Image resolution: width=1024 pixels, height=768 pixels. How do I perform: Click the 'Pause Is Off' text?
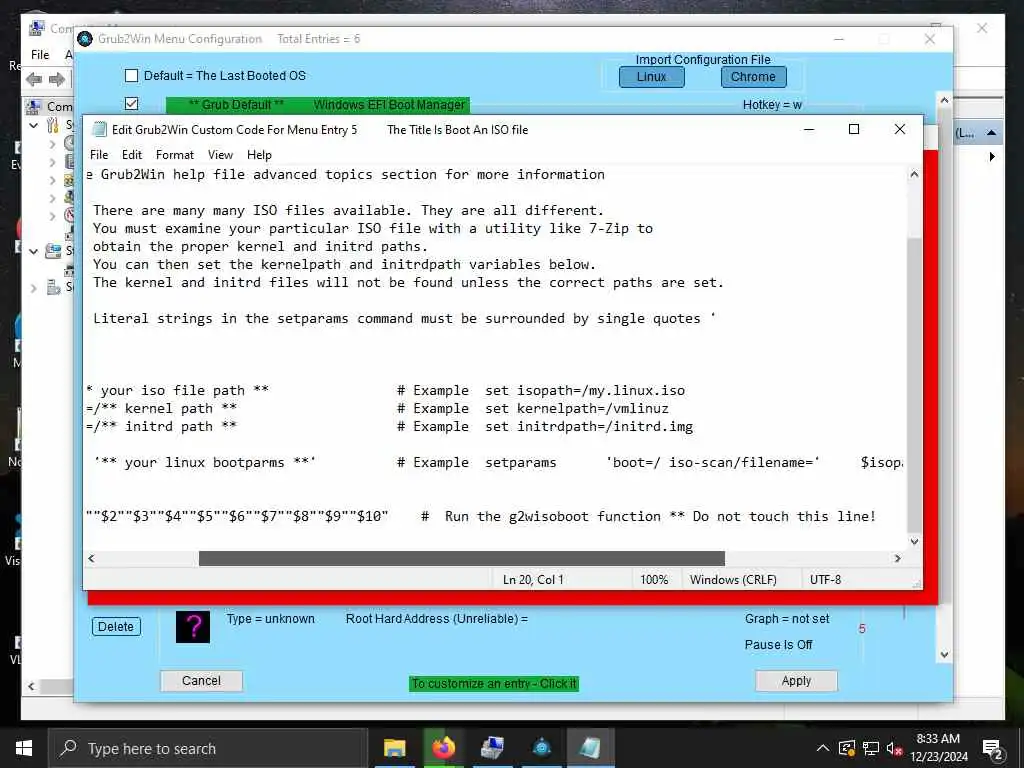[x=778, y=645]
